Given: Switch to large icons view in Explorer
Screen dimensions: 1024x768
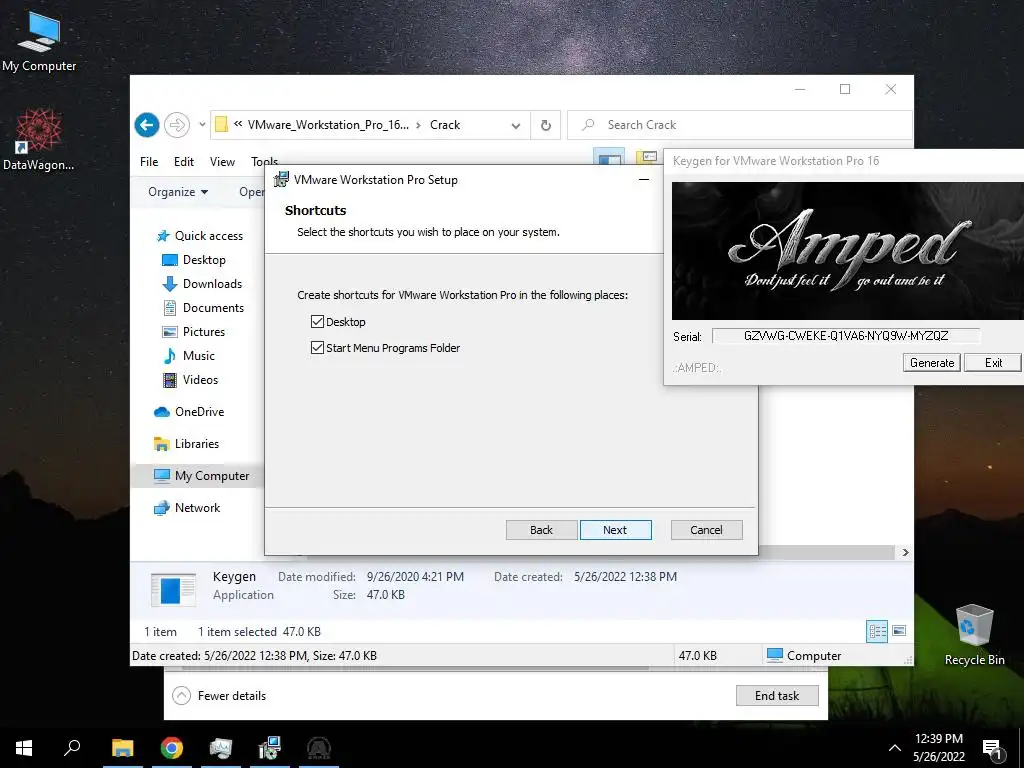Looking at the screenshot, I should tap(899, 631).
